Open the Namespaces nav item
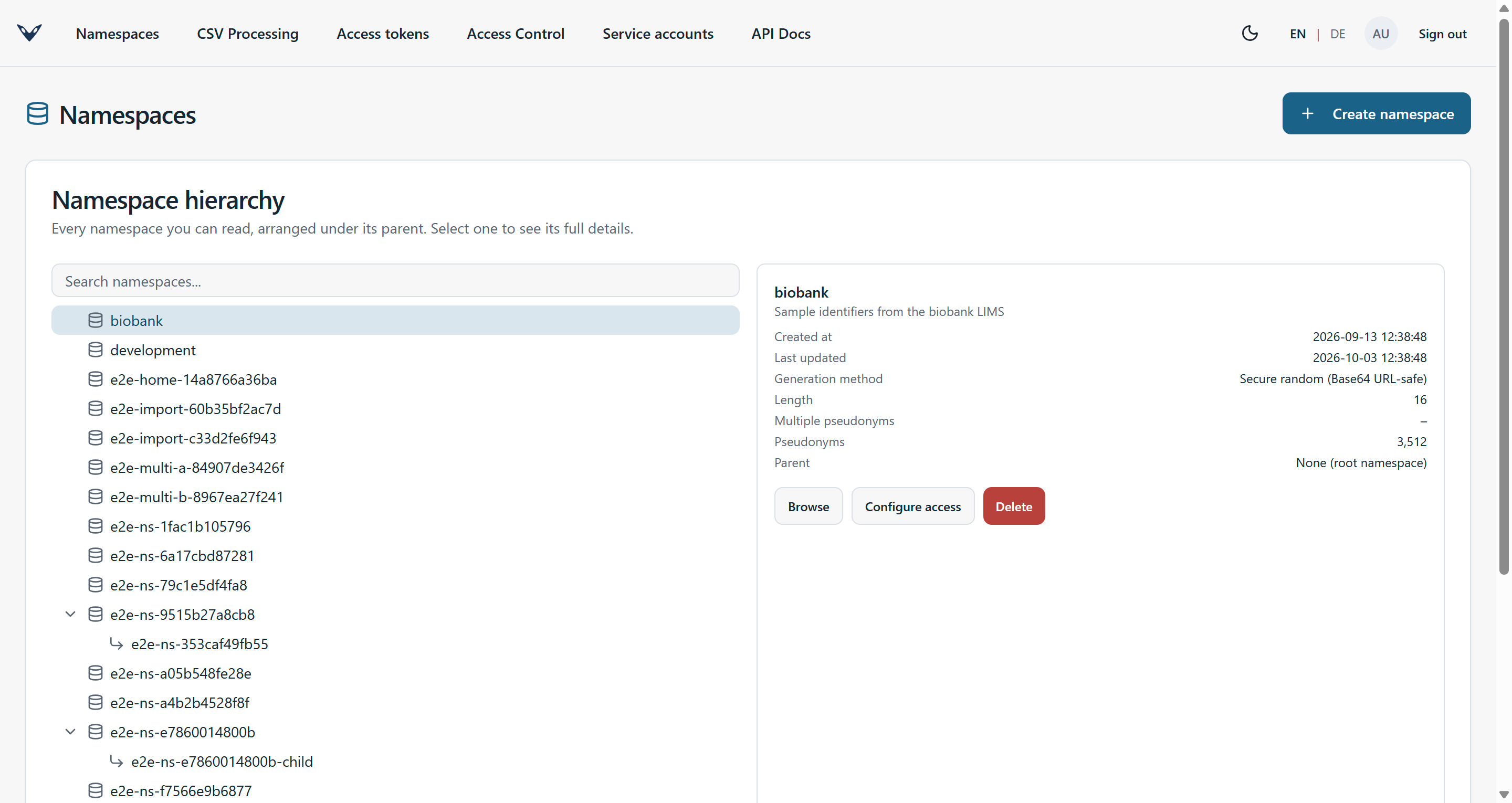The height and width of the screenshot is (803, 1512). (x=118, y=34)
